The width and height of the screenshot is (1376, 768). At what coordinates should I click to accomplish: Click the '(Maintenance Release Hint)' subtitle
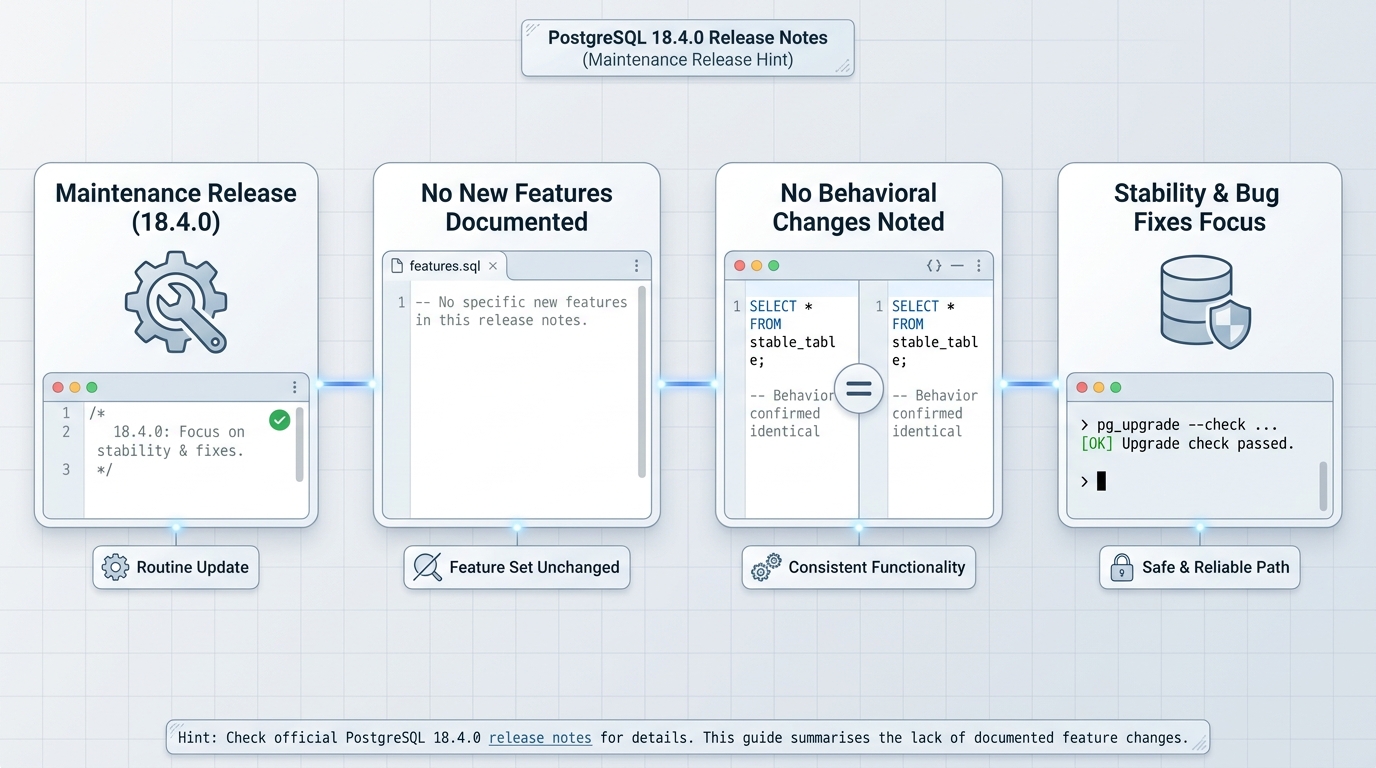tap(688, 60)
